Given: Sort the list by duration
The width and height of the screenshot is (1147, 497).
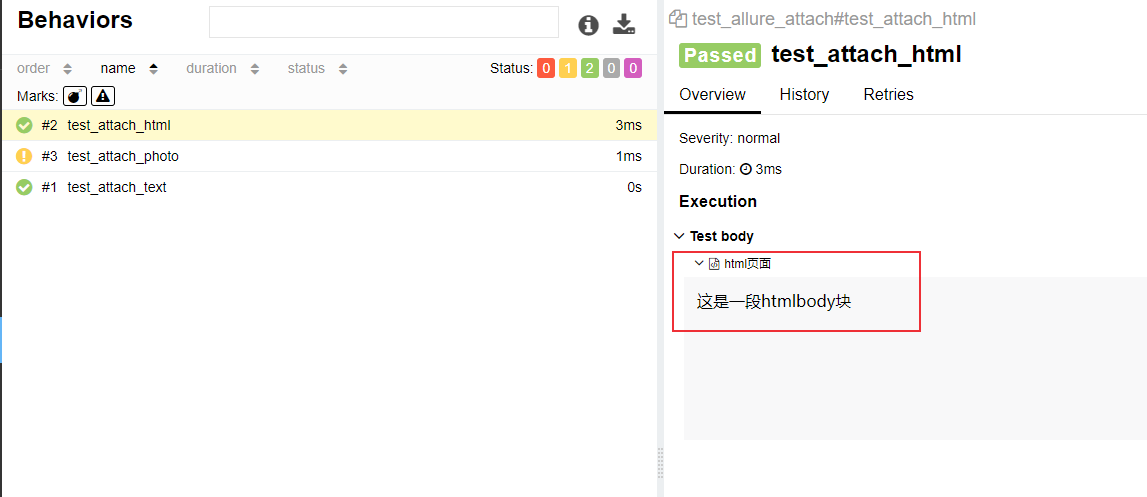Looking at the screenshot, I should pyautogui.click(x=222, y=69).
